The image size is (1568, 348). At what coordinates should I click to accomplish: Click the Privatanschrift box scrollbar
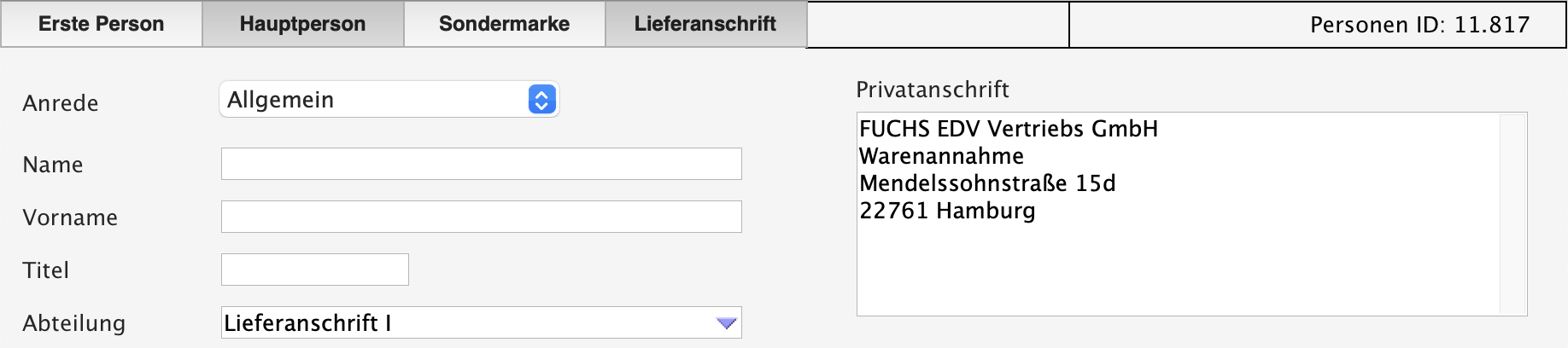1512,213
